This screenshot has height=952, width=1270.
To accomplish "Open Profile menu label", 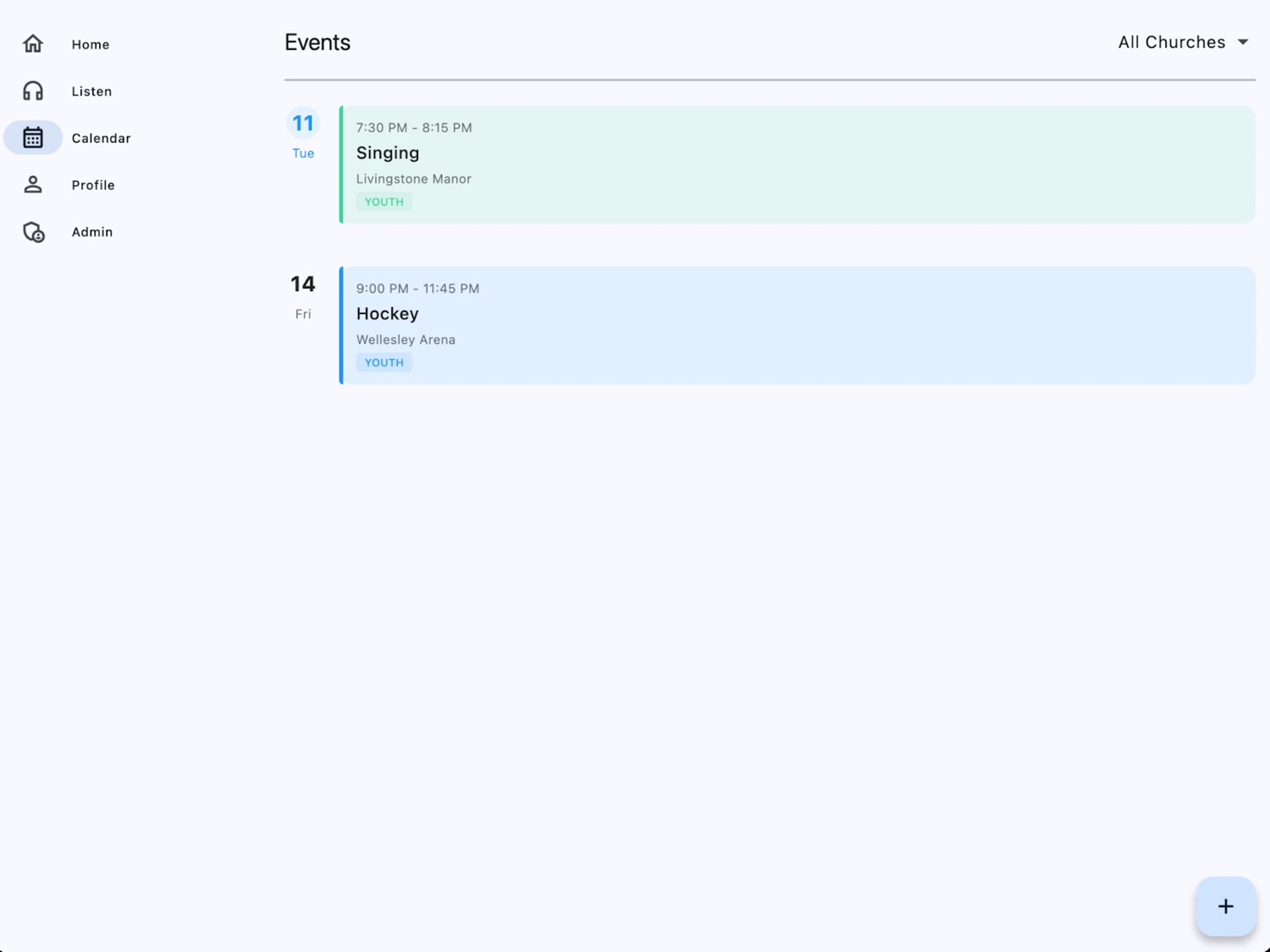I will pos(93,184).
